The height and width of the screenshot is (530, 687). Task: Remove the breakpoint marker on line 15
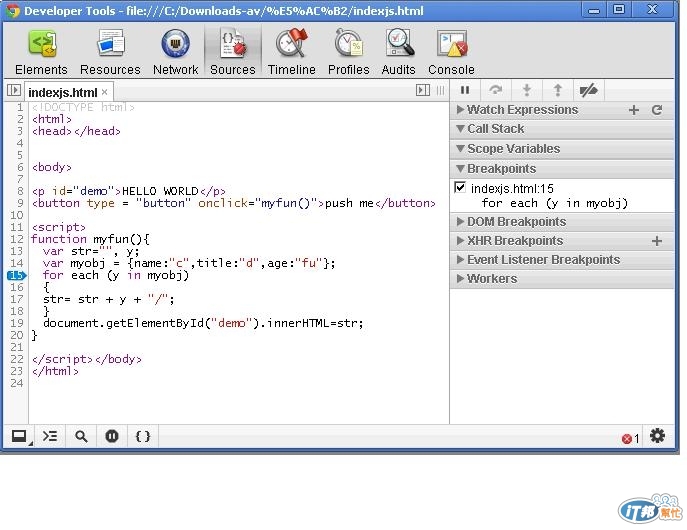point(16,275)
